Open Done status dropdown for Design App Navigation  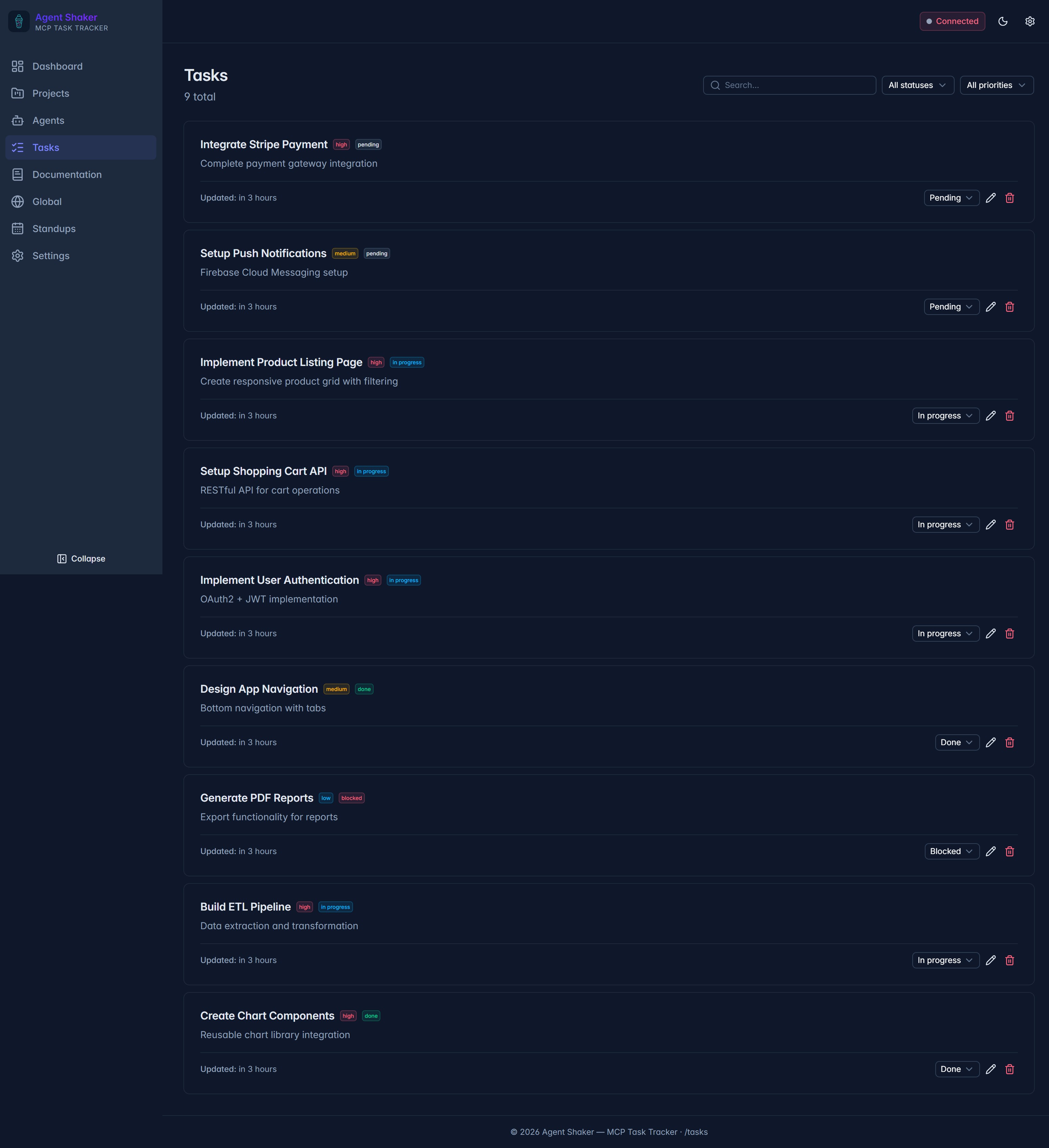(x=957, y=742)
